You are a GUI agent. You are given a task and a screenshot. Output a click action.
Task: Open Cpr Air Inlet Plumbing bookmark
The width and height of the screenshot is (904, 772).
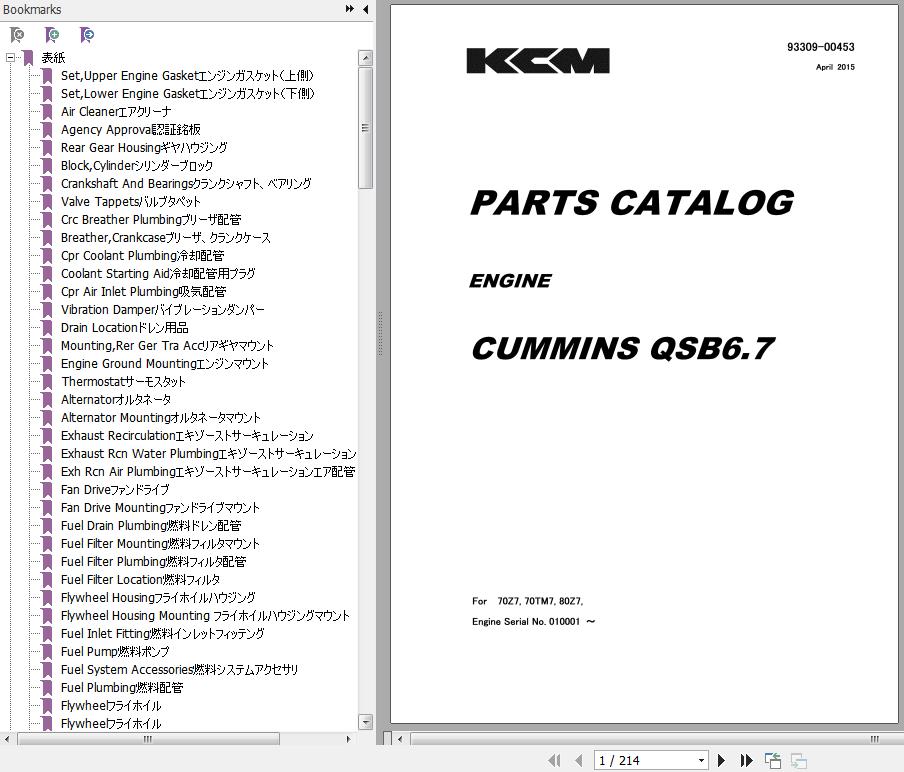[x=144, y=292]
